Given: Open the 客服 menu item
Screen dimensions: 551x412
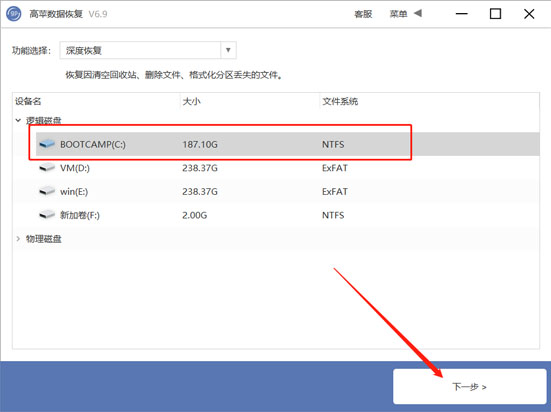Looking at the screenshot, I should pos(363,14).
